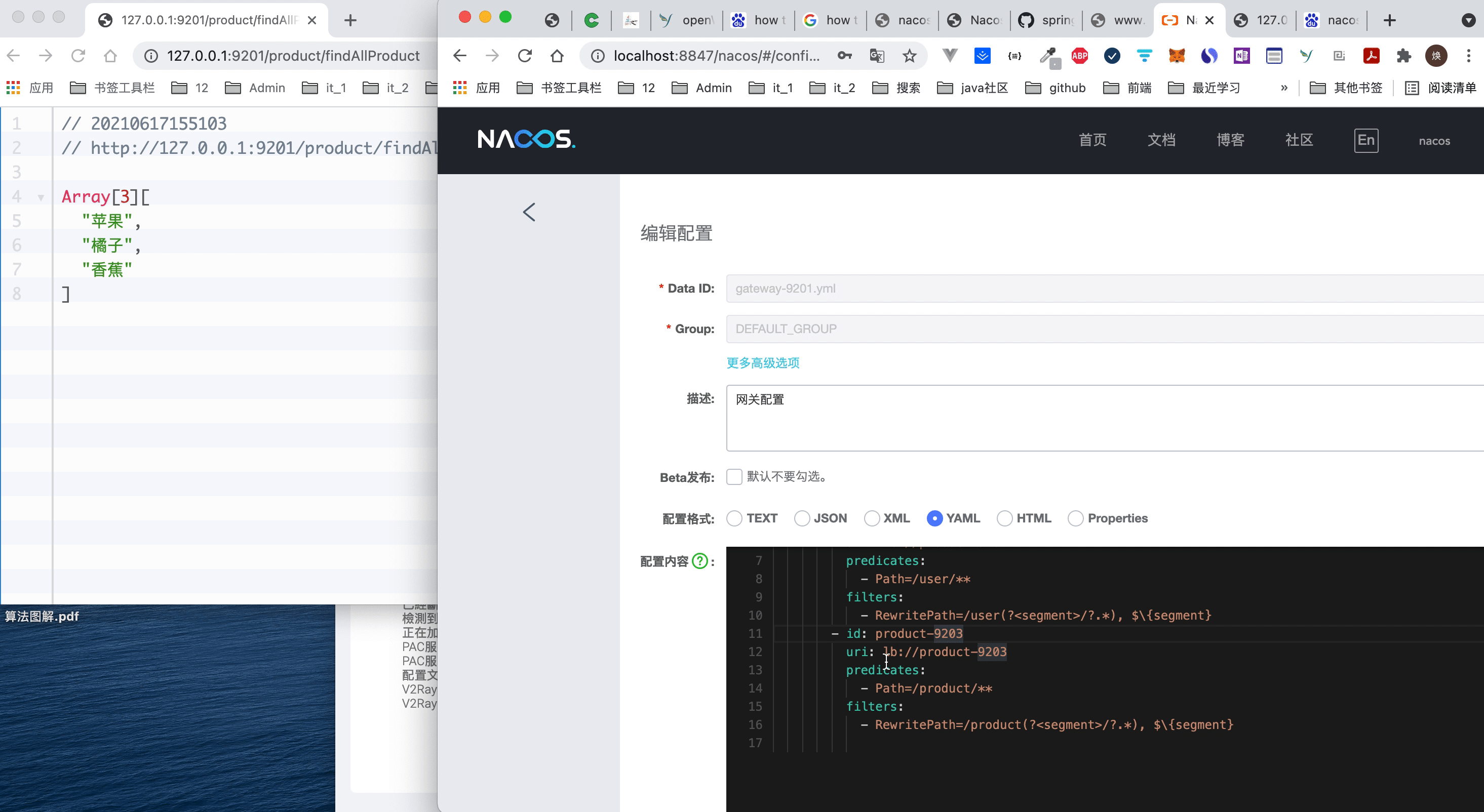This screenshot has width=1484, height=812.
Task: Go back in the Nacos browser window
Action: pos(460,56)
